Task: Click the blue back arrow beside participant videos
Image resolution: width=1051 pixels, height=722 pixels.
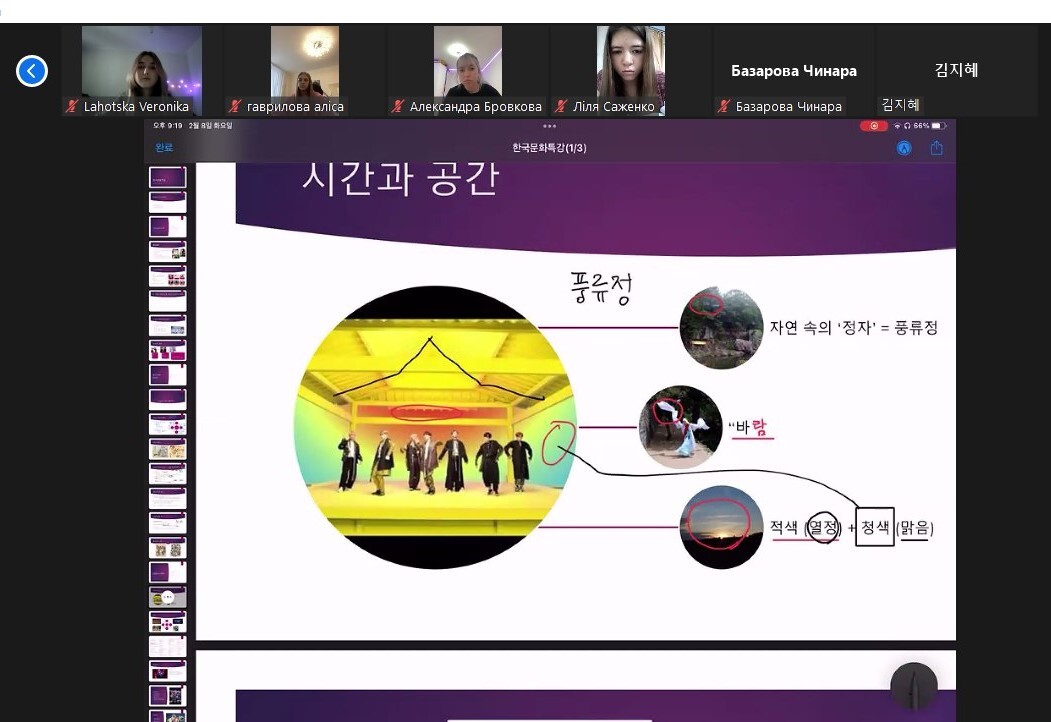Action: (x=32, y=71)
